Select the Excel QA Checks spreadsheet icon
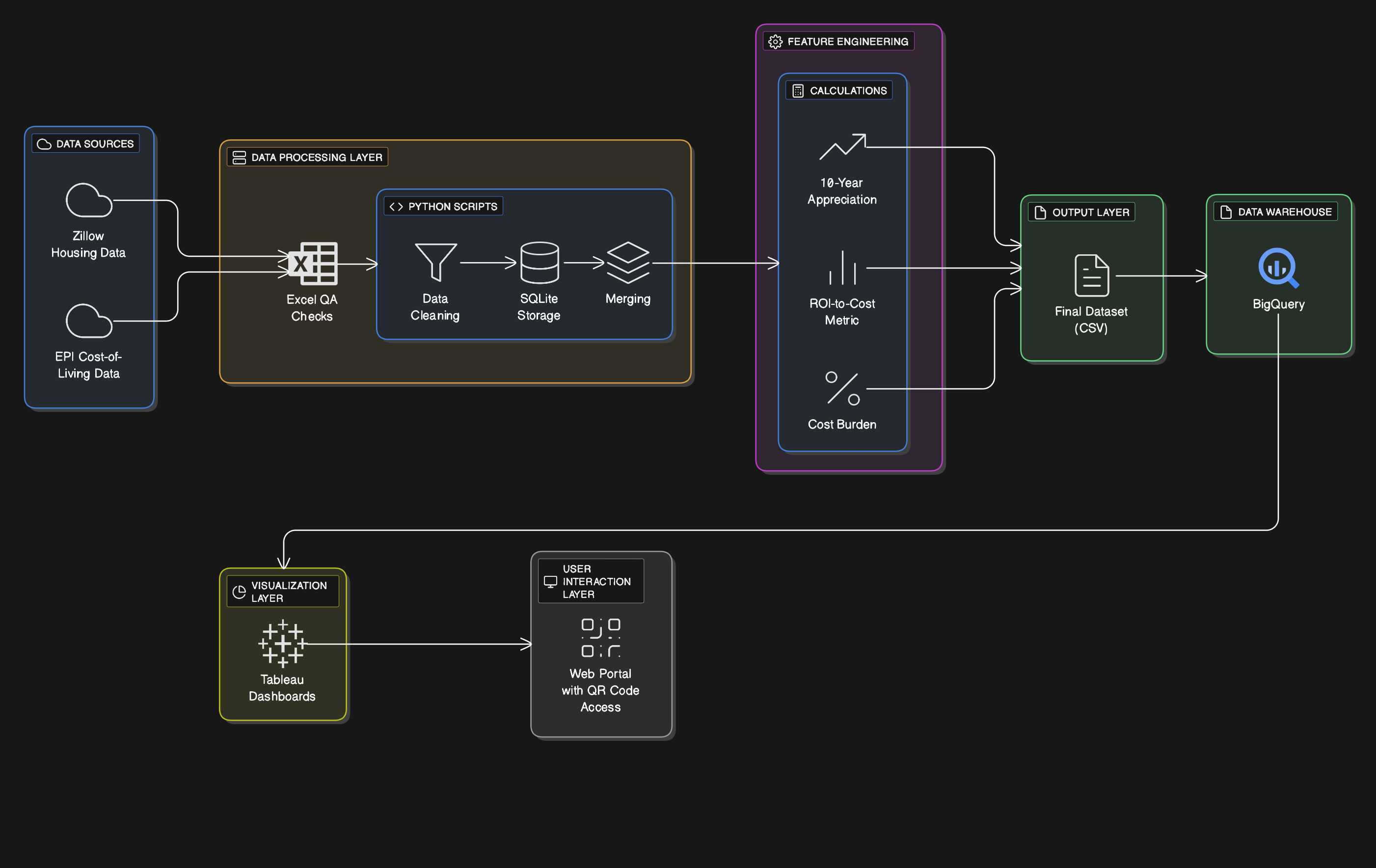The image size is (1376, 868). (313, 264)
